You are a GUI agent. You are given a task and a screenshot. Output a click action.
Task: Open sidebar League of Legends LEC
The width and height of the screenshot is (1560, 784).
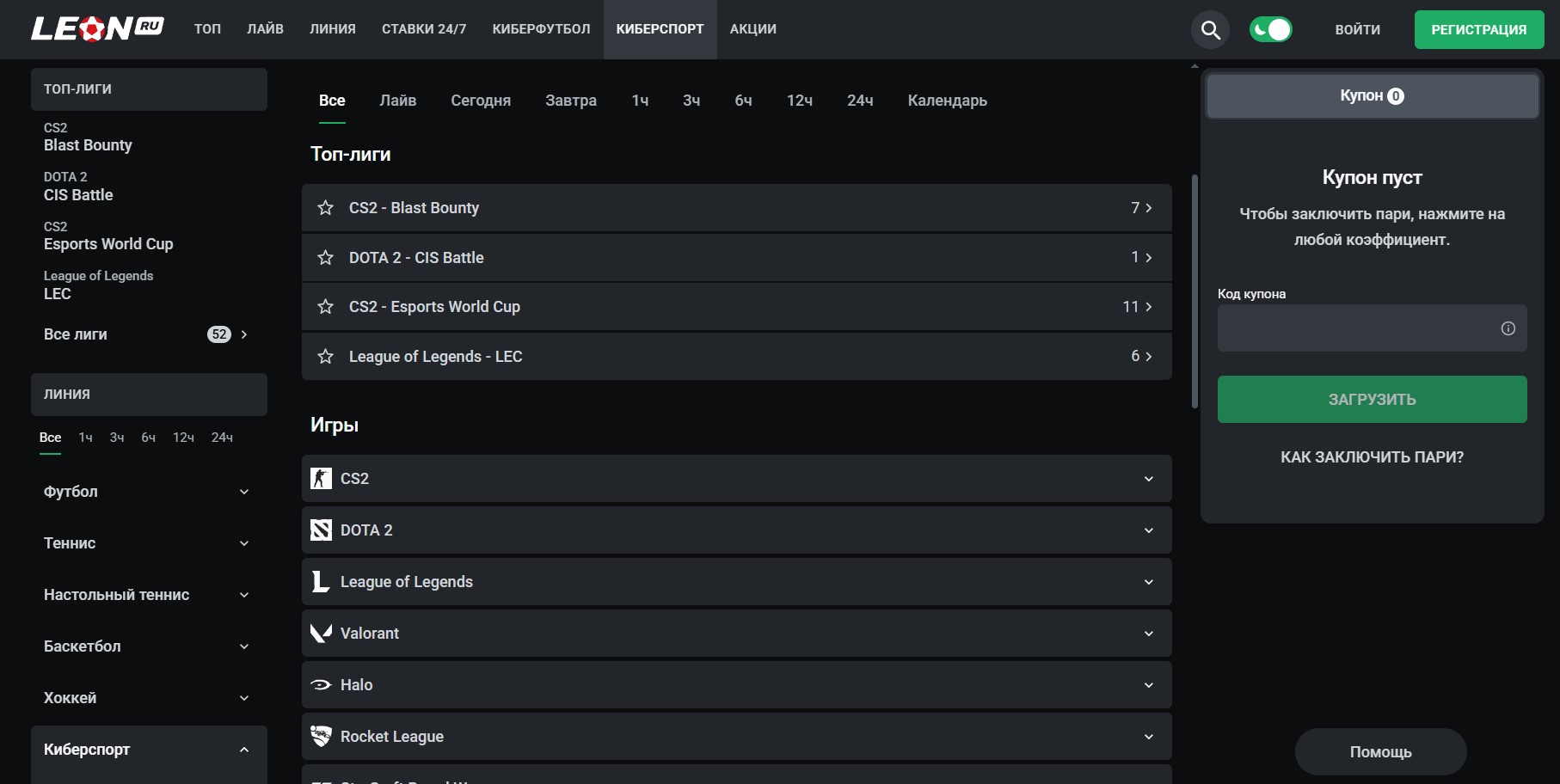[x=98, y=285]
